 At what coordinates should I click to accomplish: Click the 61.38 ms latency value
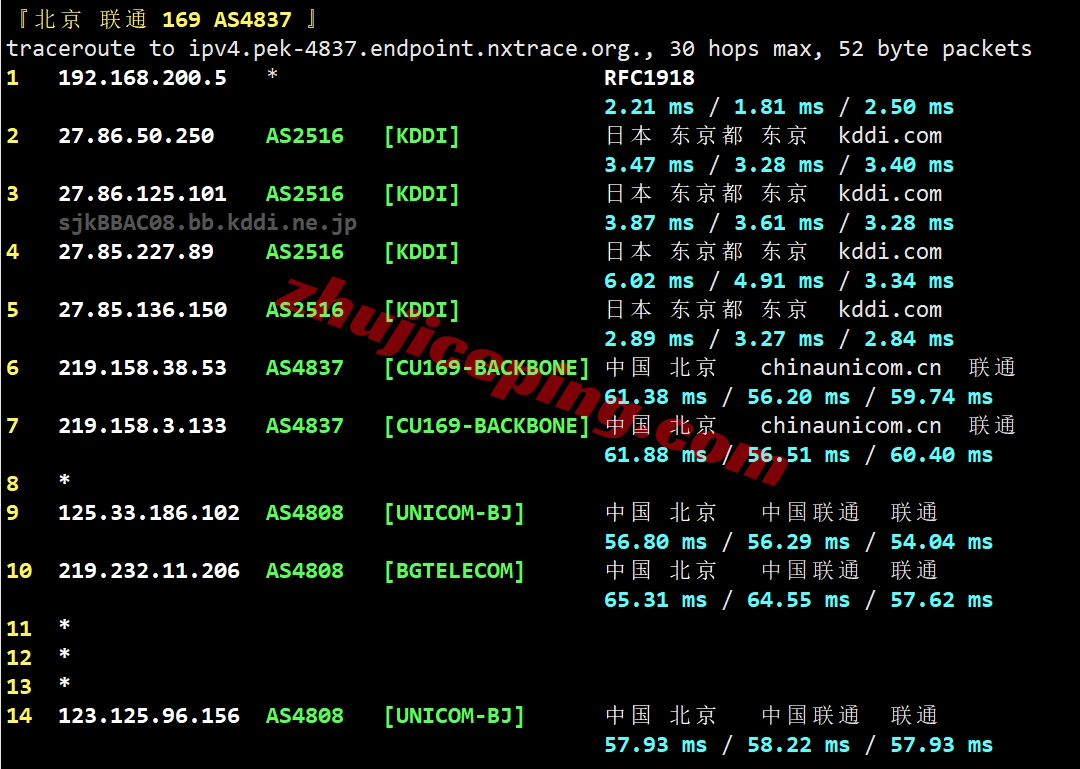(x=656, y=397)
